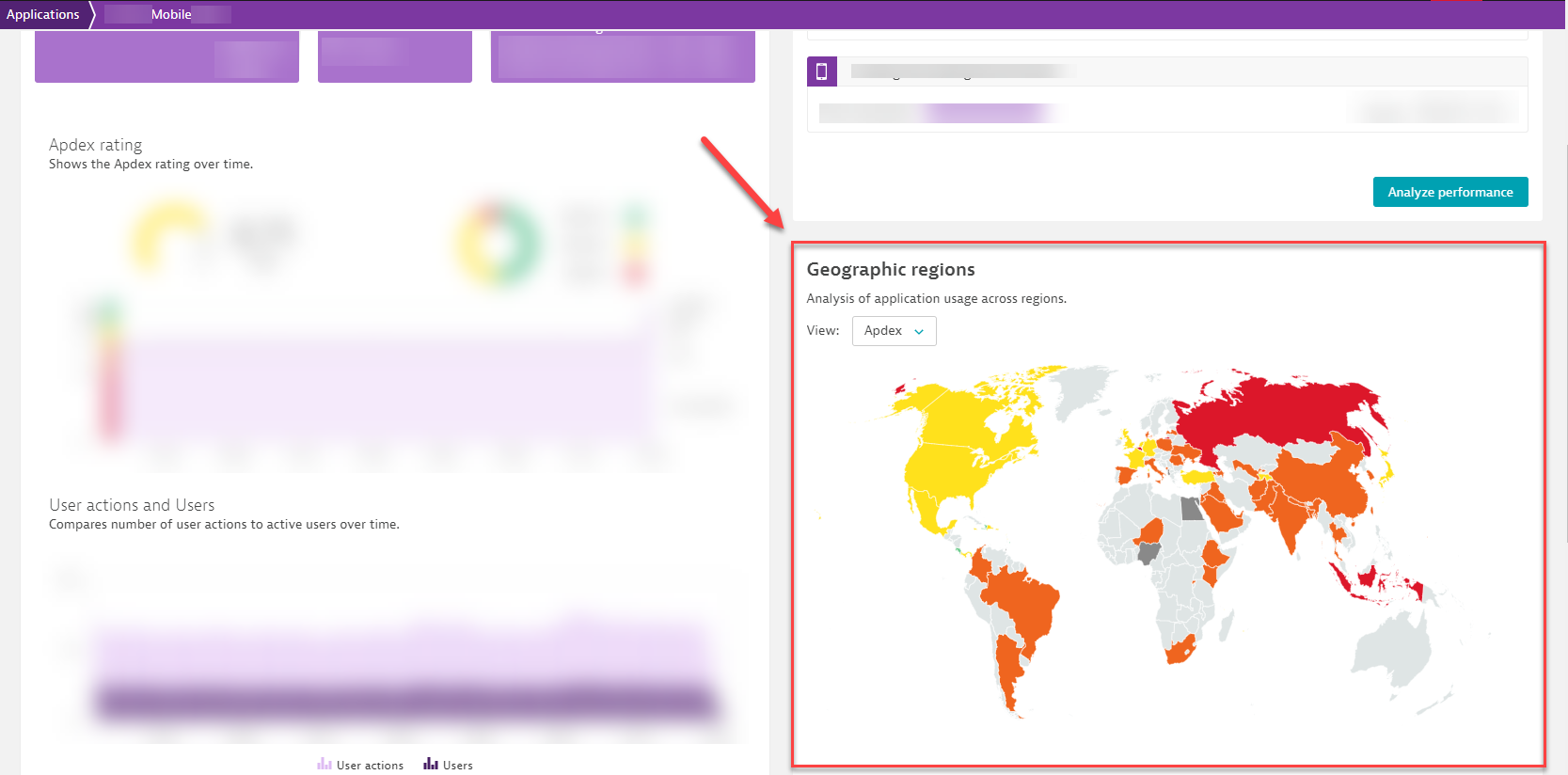Select Australia on the world map
Screen dimensions: 1568x775
pos(1392,649)
